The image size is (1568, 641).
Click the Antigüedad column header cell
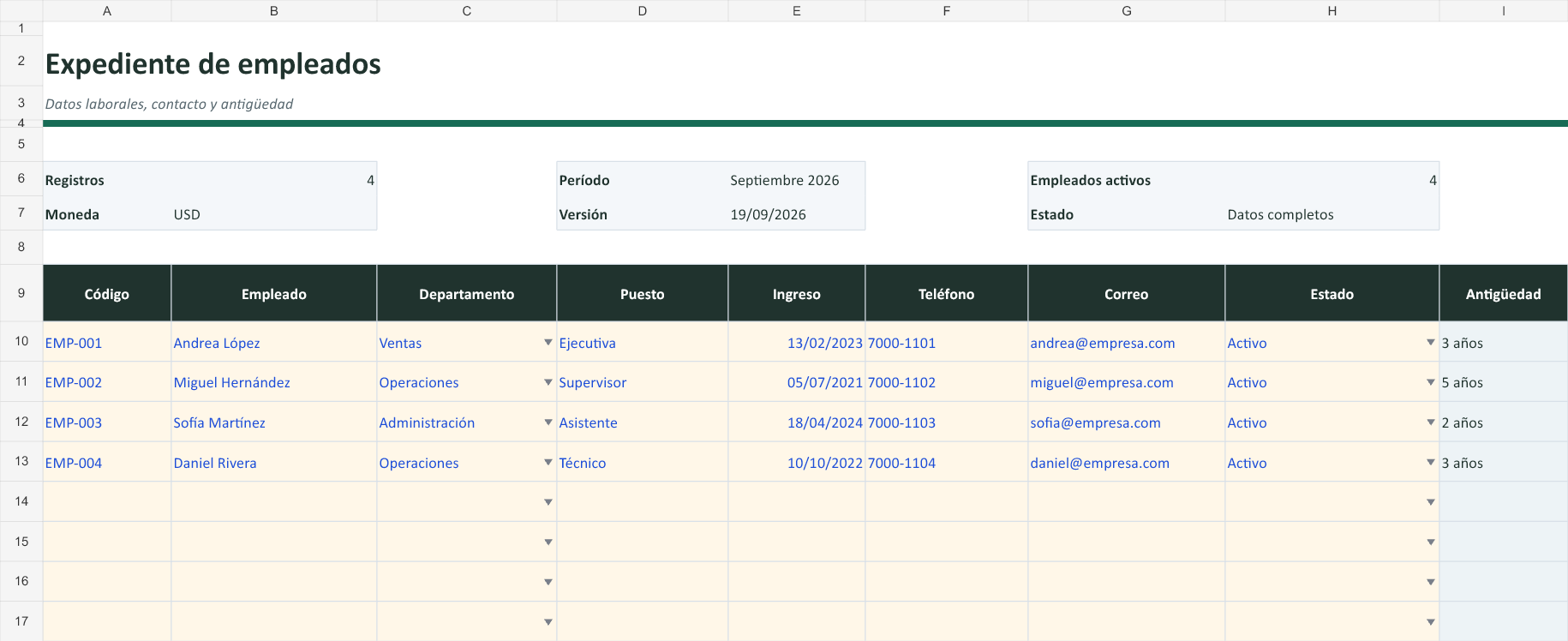1504,293
